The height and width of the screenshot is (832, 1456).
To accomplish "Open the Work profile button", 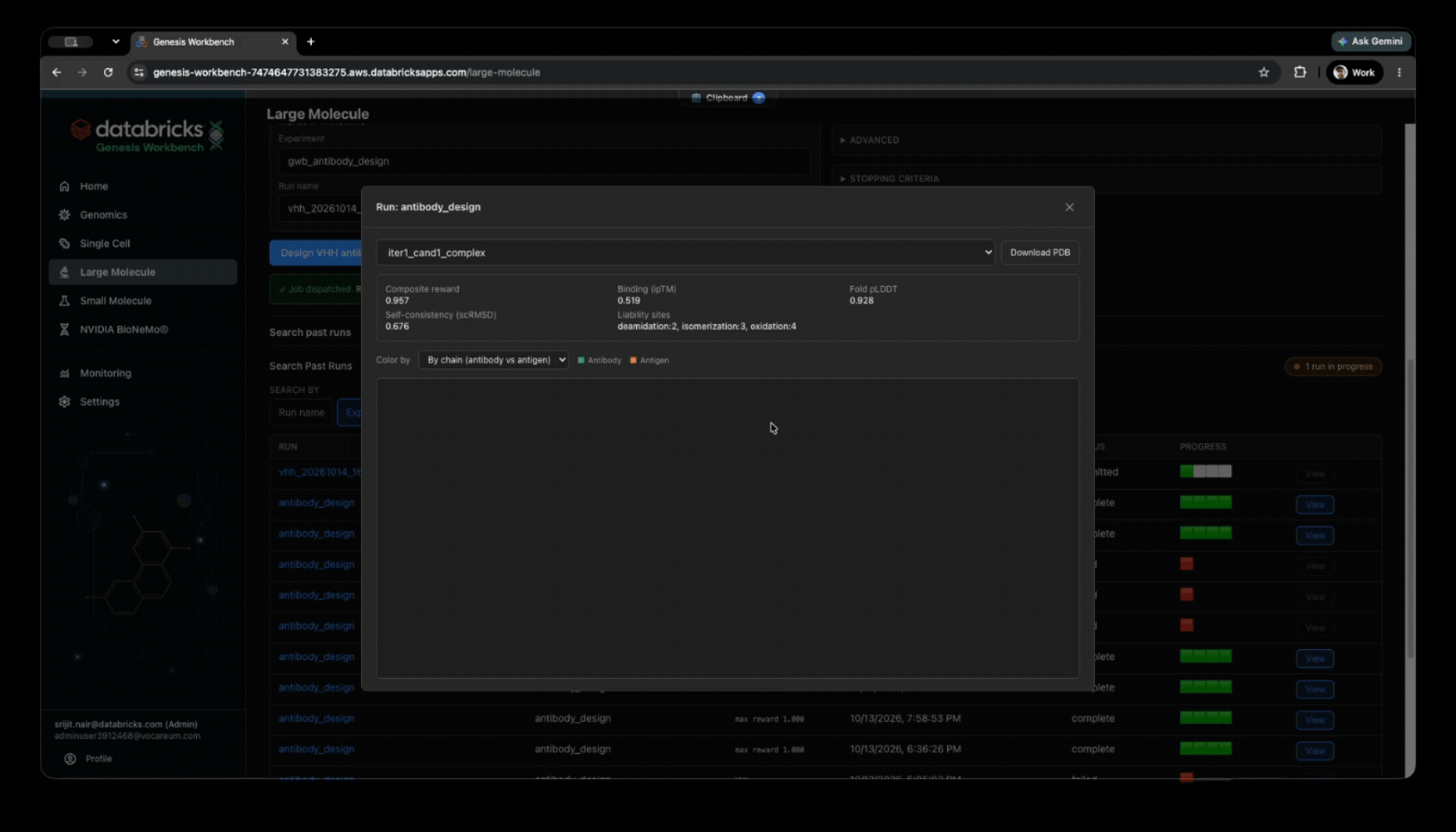I will tap(1354, 73).
